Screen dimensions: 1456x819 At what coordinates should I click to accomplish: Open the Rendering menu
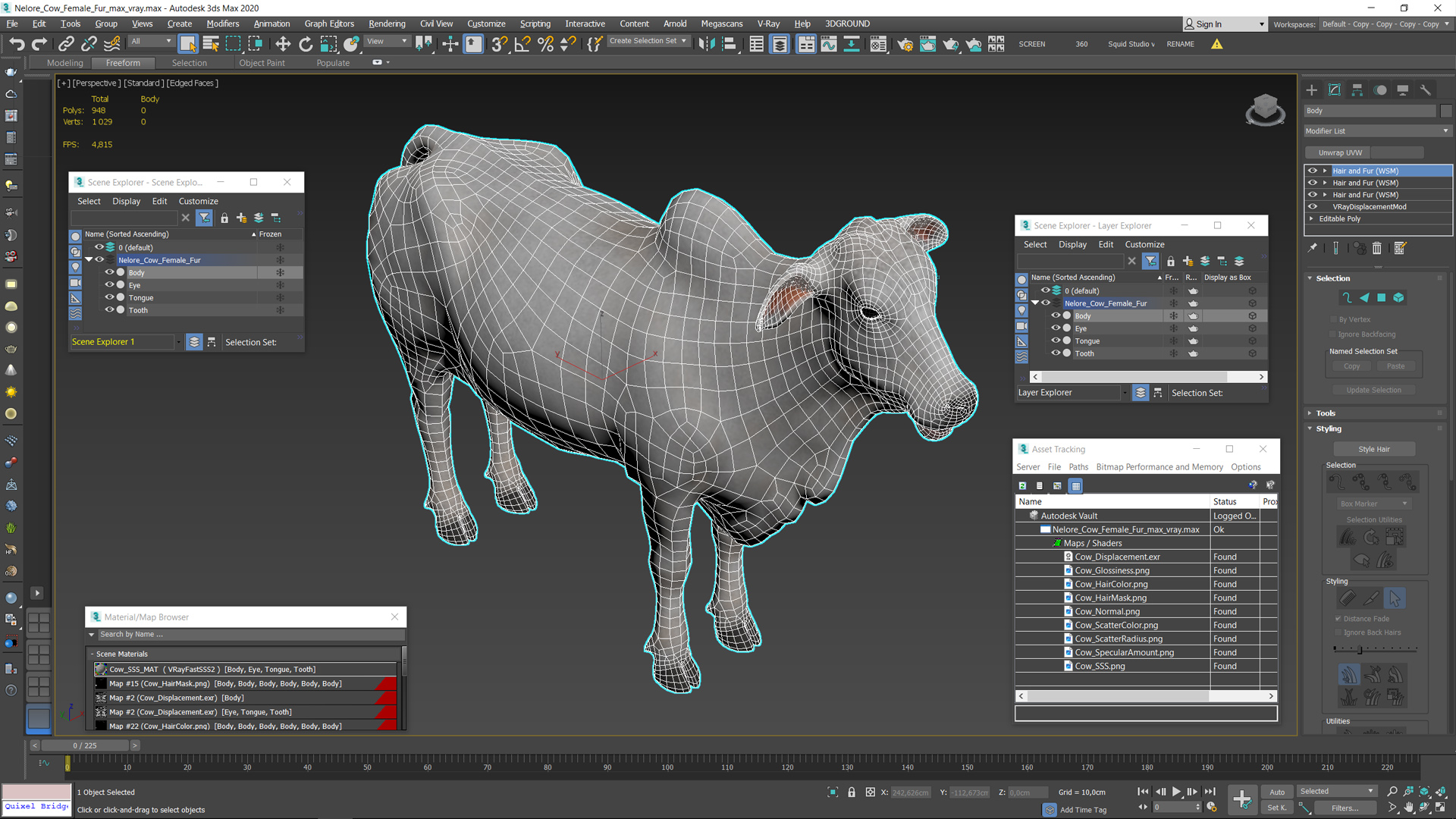[x=387, y=24]
